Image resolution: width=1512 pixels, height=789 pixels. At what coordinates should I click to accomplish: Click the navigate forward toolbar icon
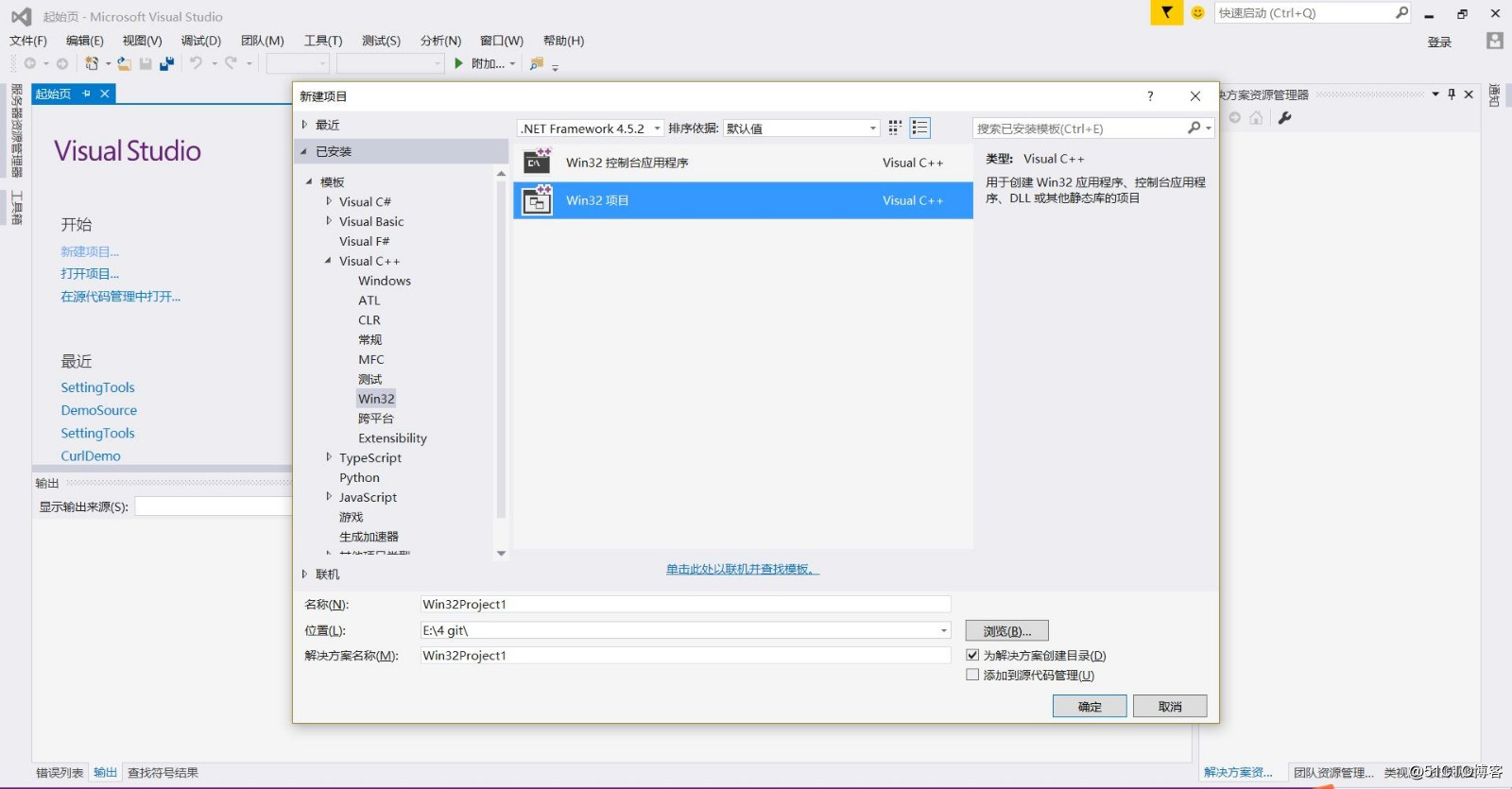pyautogui.click(x=62, y=63)
